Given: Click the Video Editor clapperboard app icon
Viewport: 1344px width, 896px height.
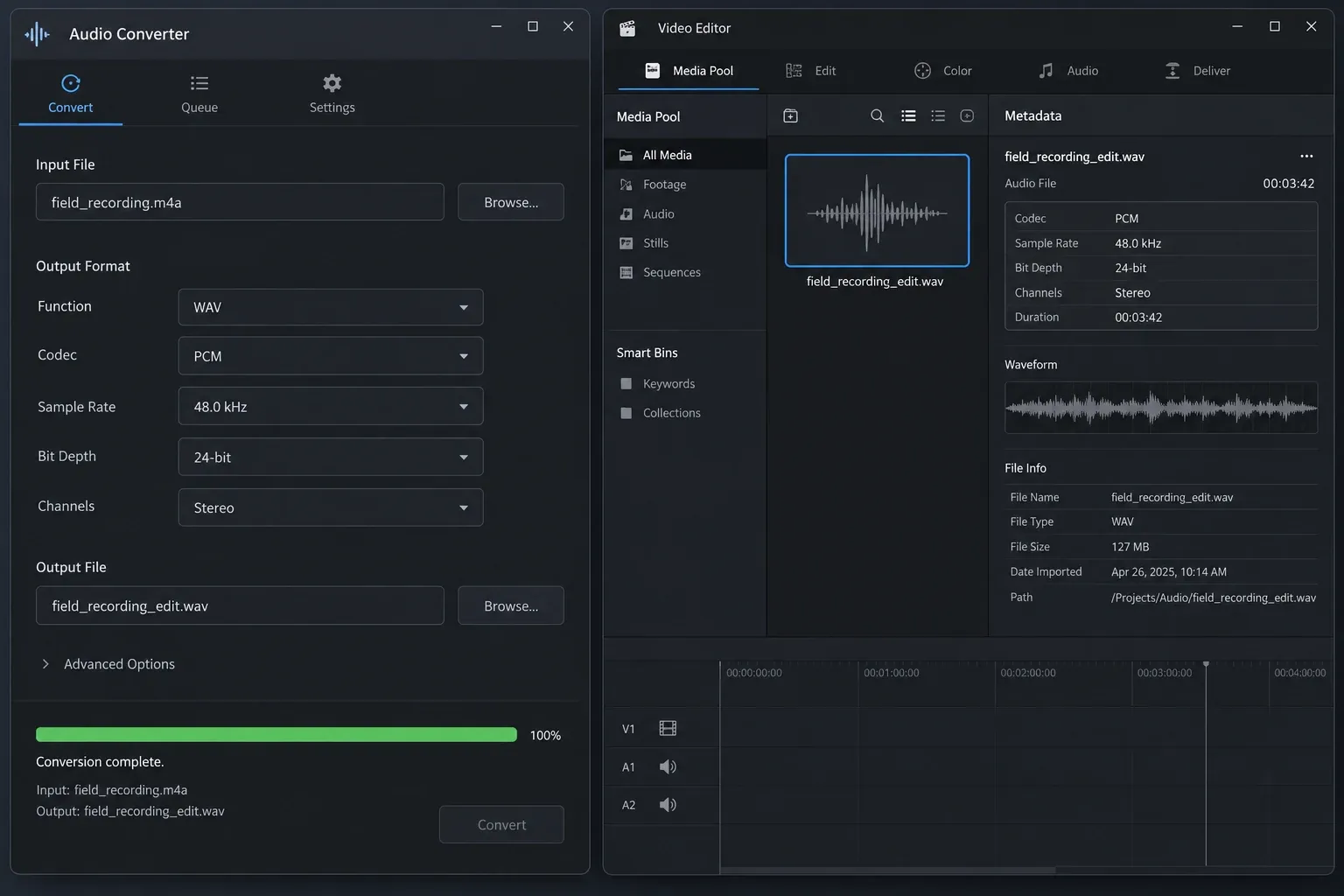Looking at the screenshot, I should point(627,28).
